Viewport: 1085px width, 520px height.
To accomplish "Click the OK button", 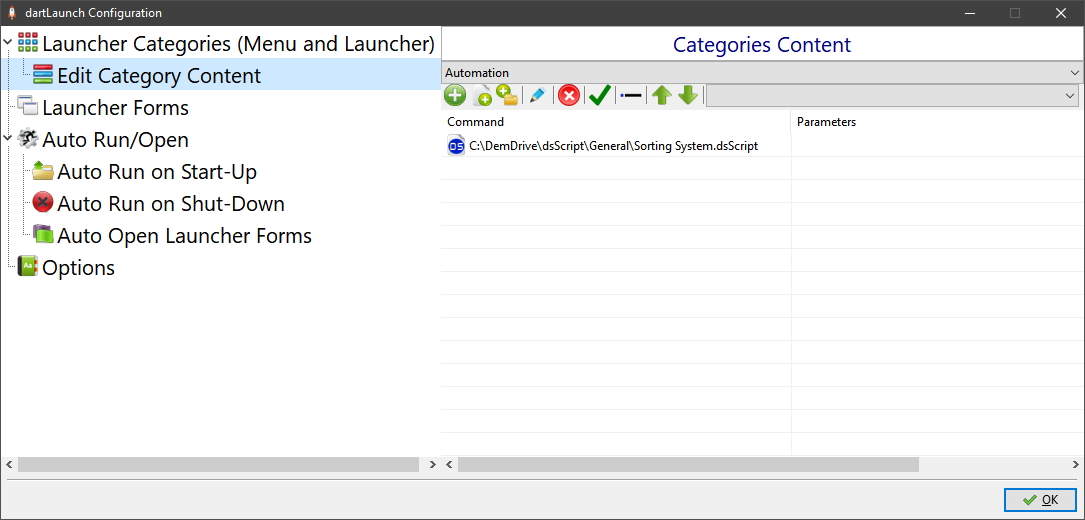I will [x=1040, y=499].
